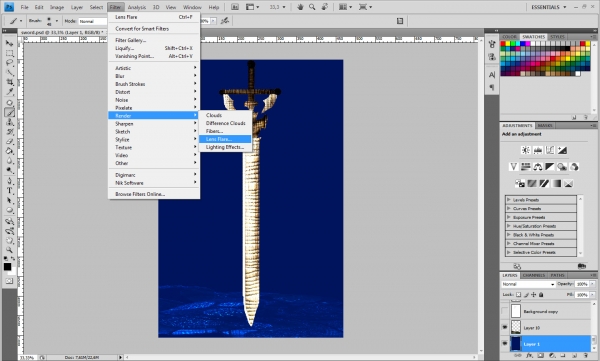Select Layer 1 thumbnail
Viewport: 600px width, 361px height.
(x=516, y=344)
